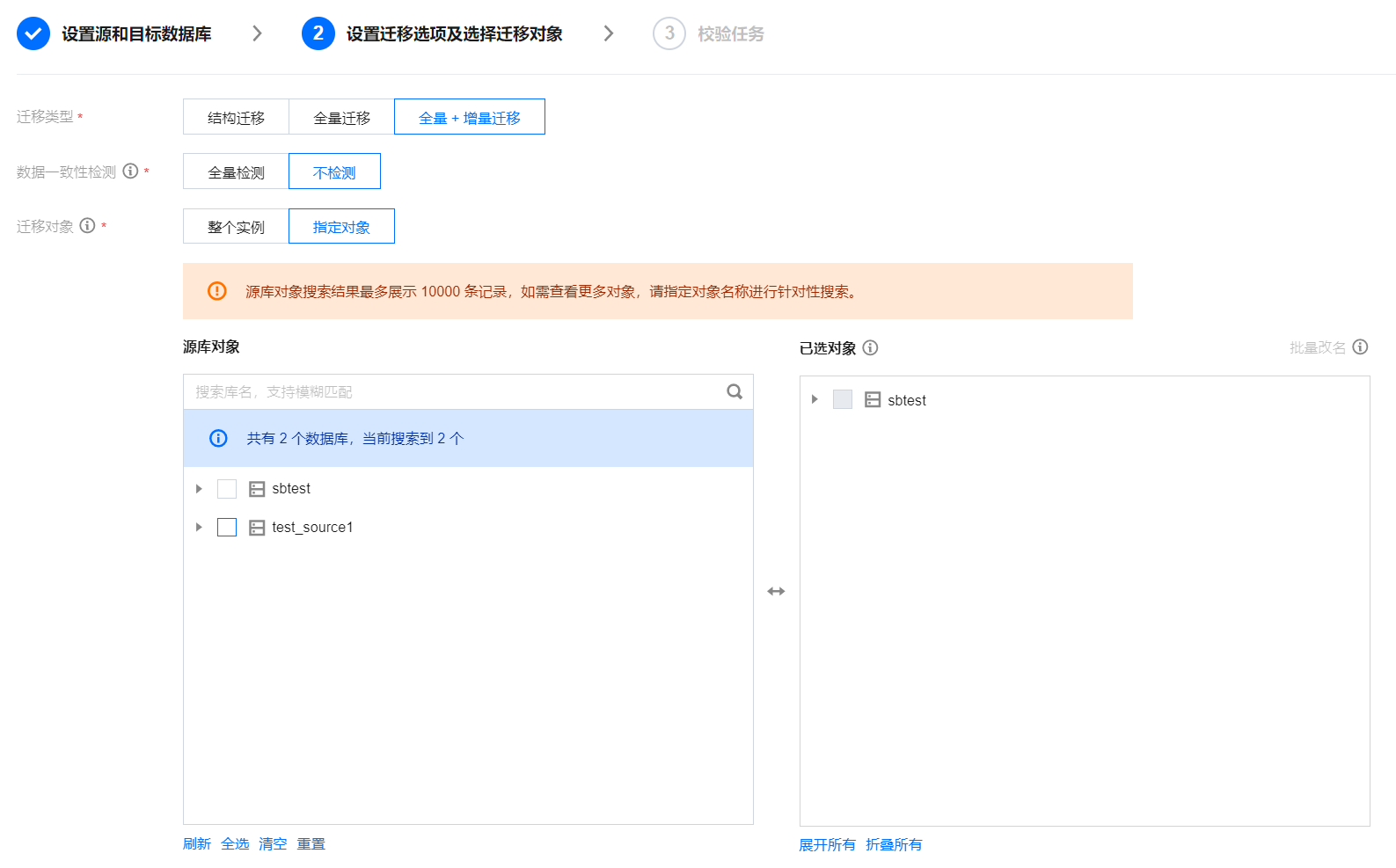This screenshot has height=868, width=1396.
Task: Toggle sbtest checkbox in selected objects panel
Action: [843, 400]
